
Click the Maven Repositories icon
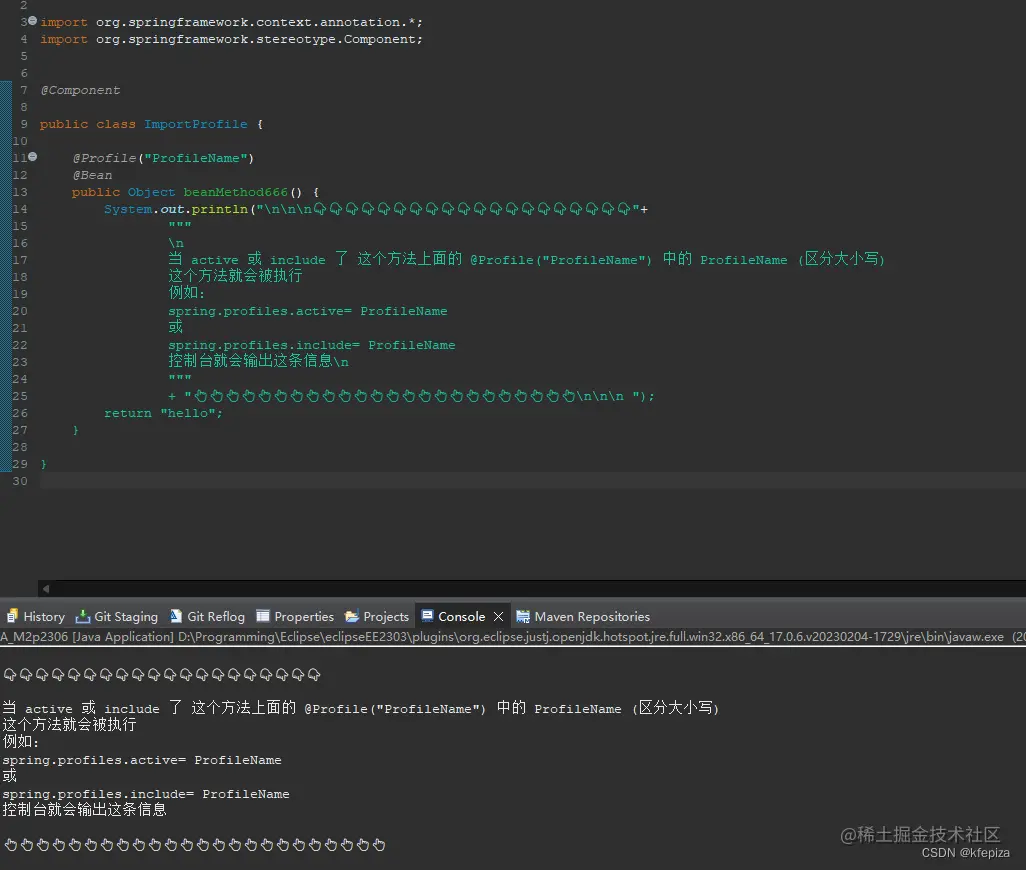pos(523,616)
